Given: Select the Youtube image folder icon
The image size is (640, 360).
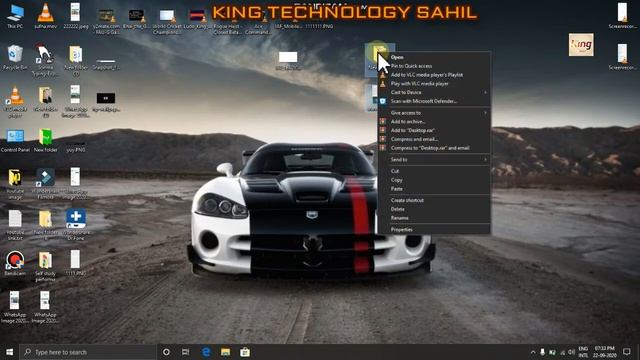Looking at the screenshot, I should coord(15,183).
